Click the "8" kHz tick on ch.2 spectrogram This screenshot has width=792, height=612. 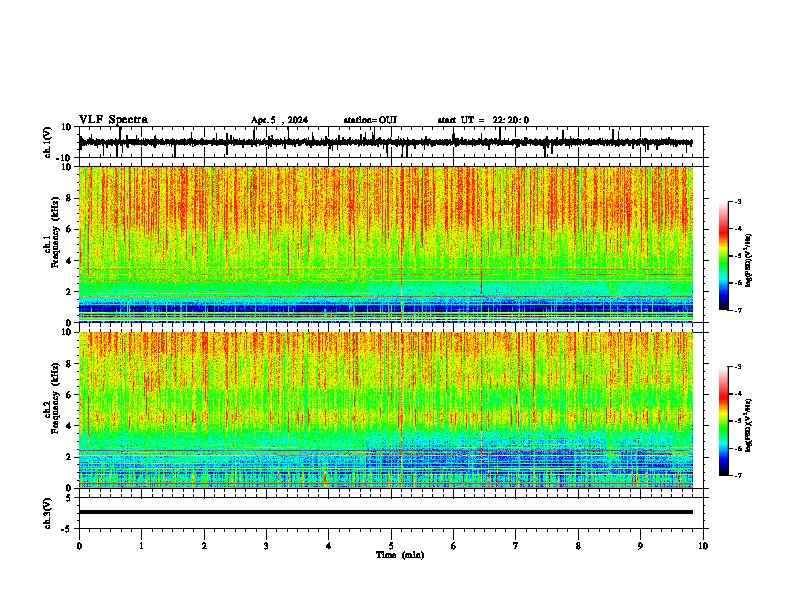[70, 364]
